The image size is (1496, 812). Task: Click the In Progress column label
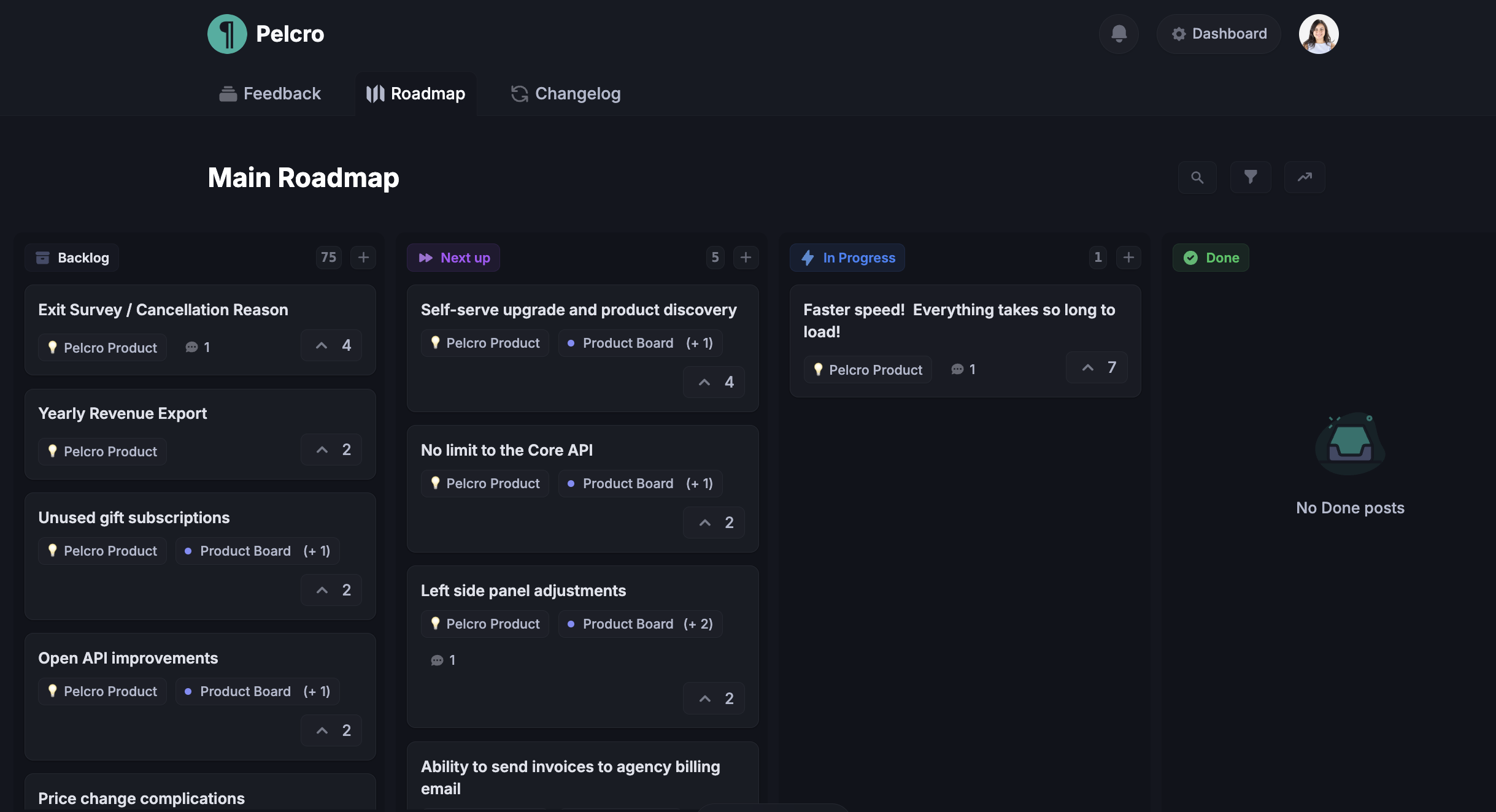click(x=847, y=258)
